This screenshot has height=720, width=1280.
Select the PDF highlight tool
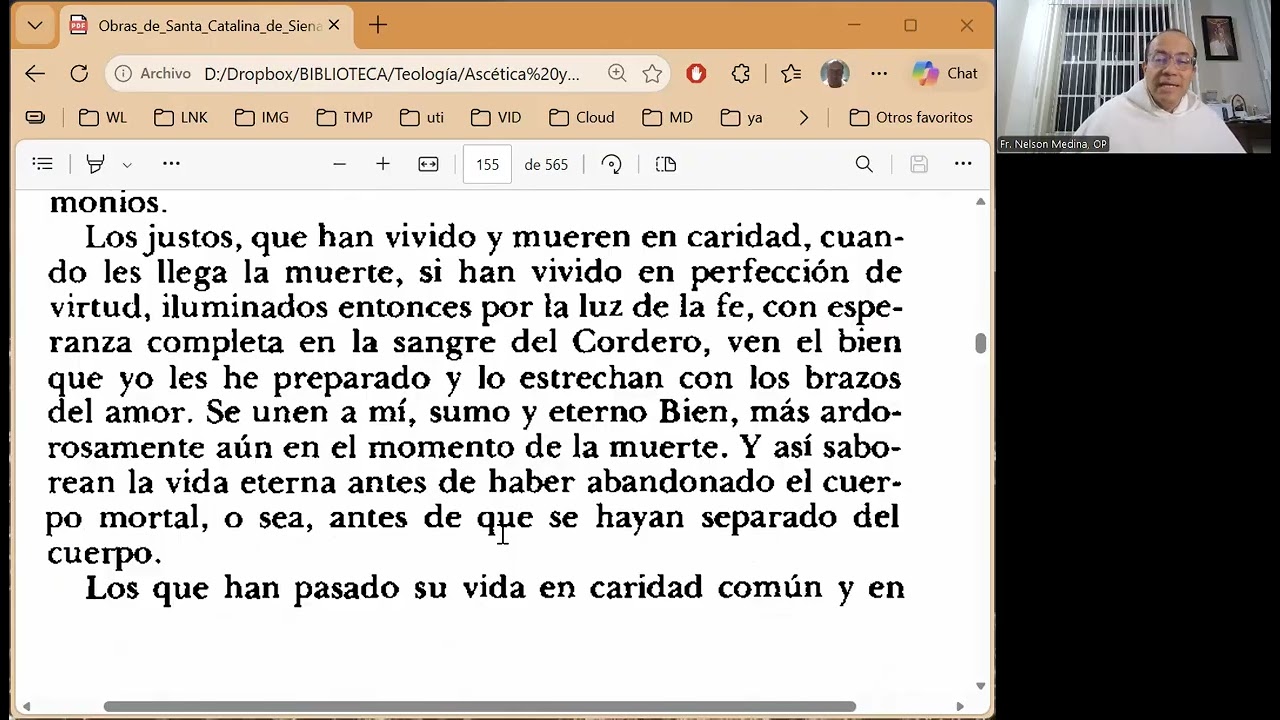click(95, 164)
